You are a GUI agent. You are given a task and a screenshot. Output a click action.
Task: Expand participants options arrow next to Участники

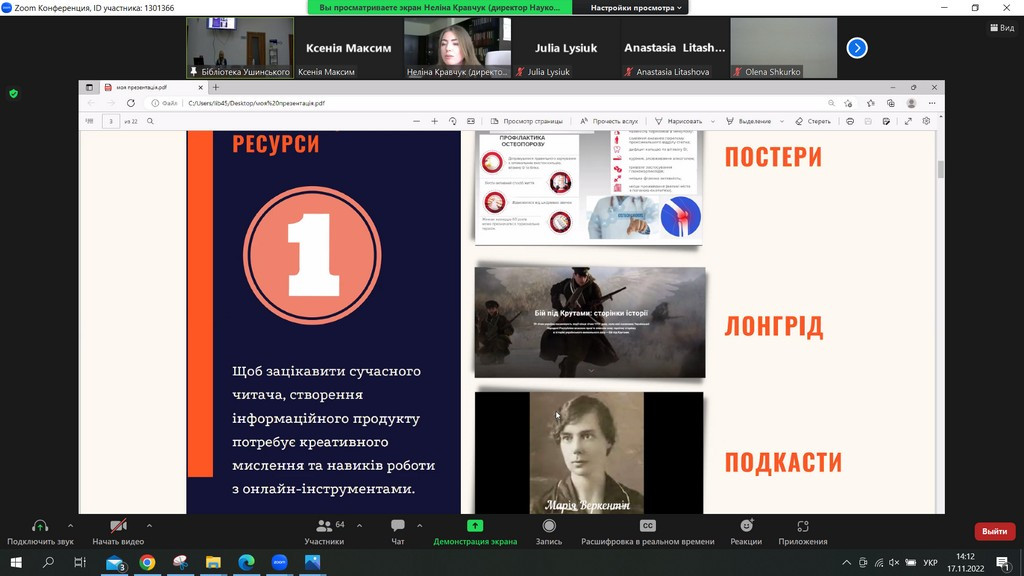(359, 525)
